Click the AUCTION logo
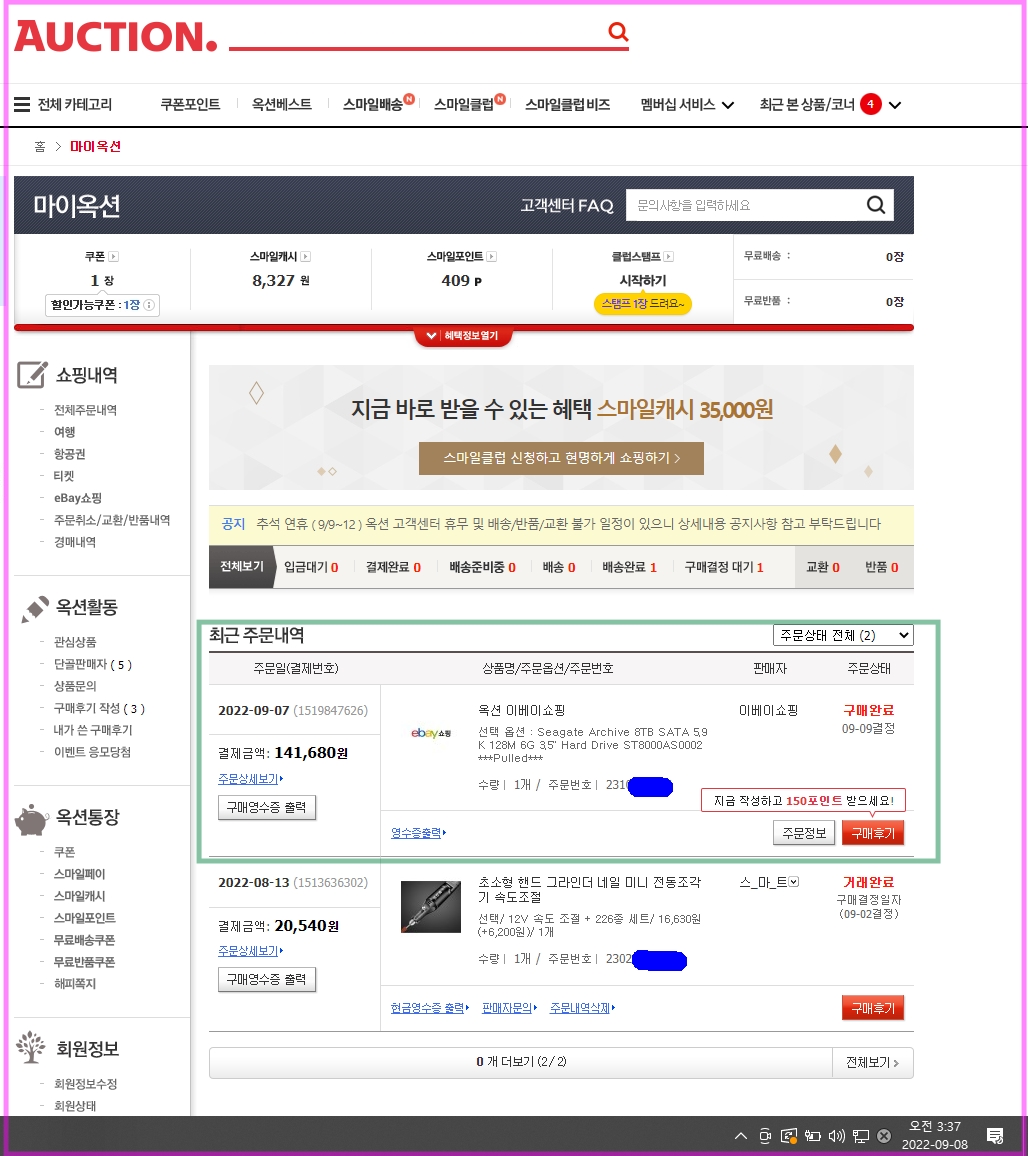1028x1156 pixels. click(x=116, y=36)
